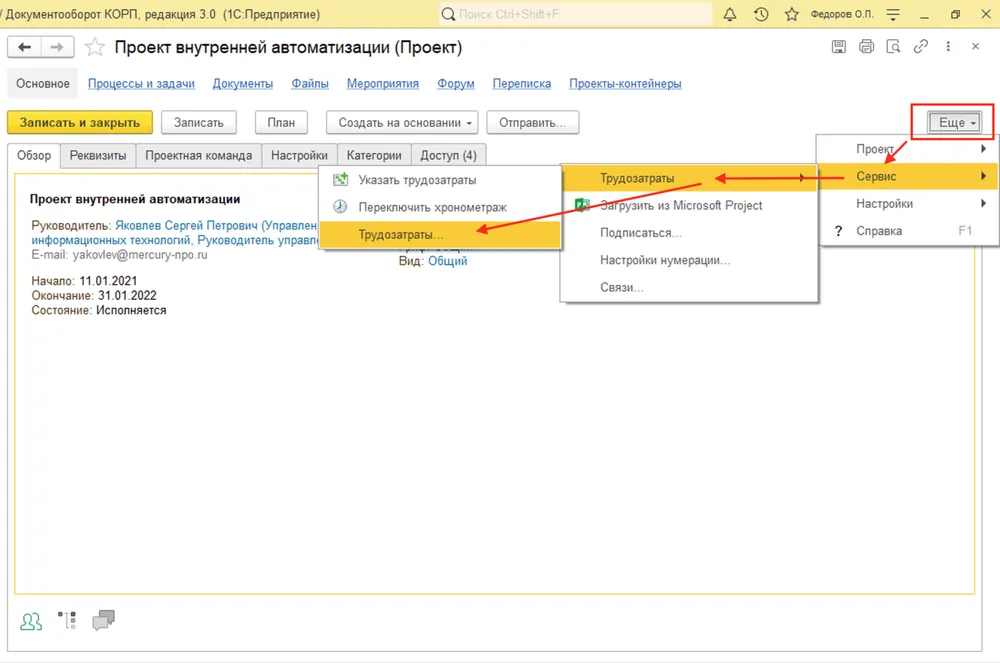1000x663 pixels.
Task: Switch to the Реквизиты tab
Action: tap(98, 156)
